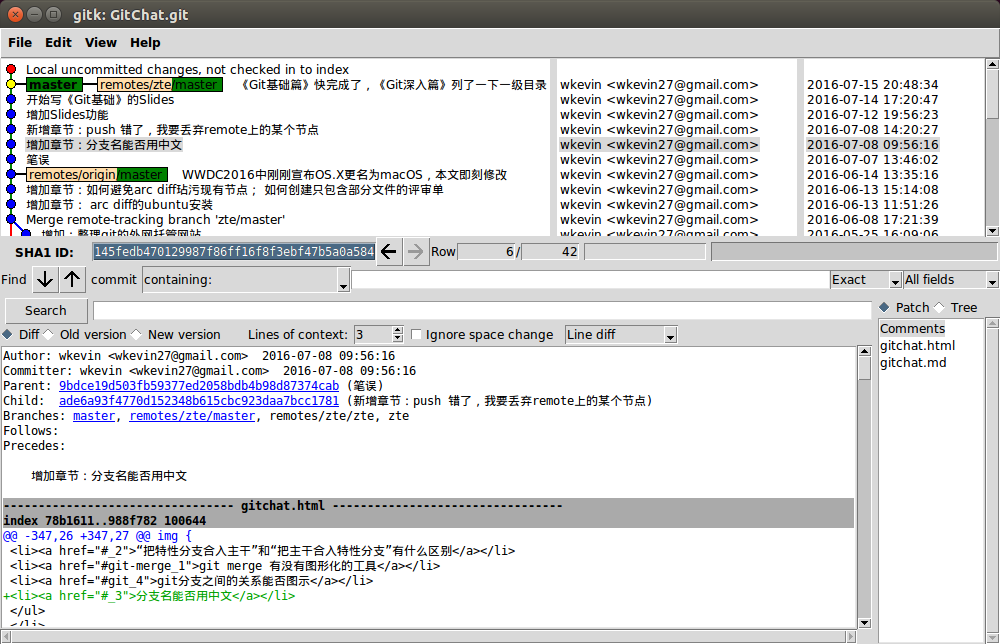The width and height of the screenshot is (1000, 644).
Task: Open the Exact match type dropdown
Action: click(x=865, y=280)
